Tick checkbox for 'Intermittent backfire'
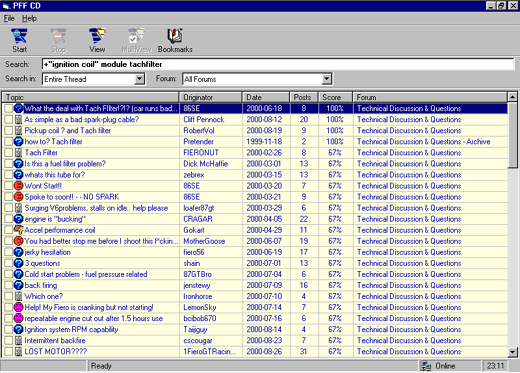 coord(8,340)
